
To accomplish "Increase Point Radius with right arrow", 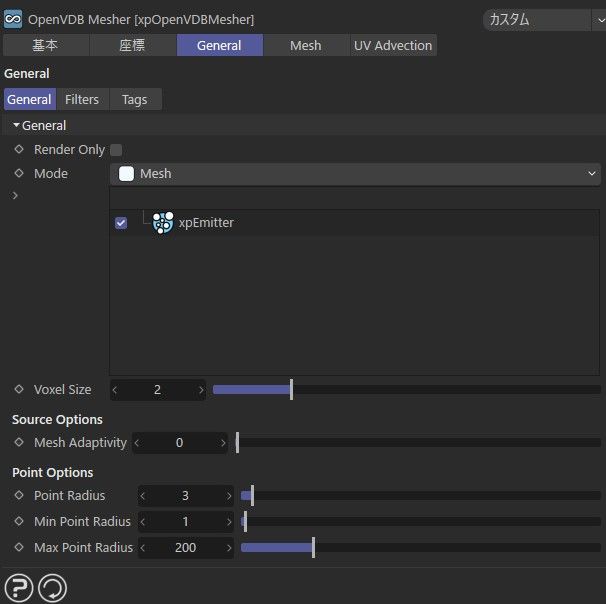I will pyautogui.click(x=229, y=496).
